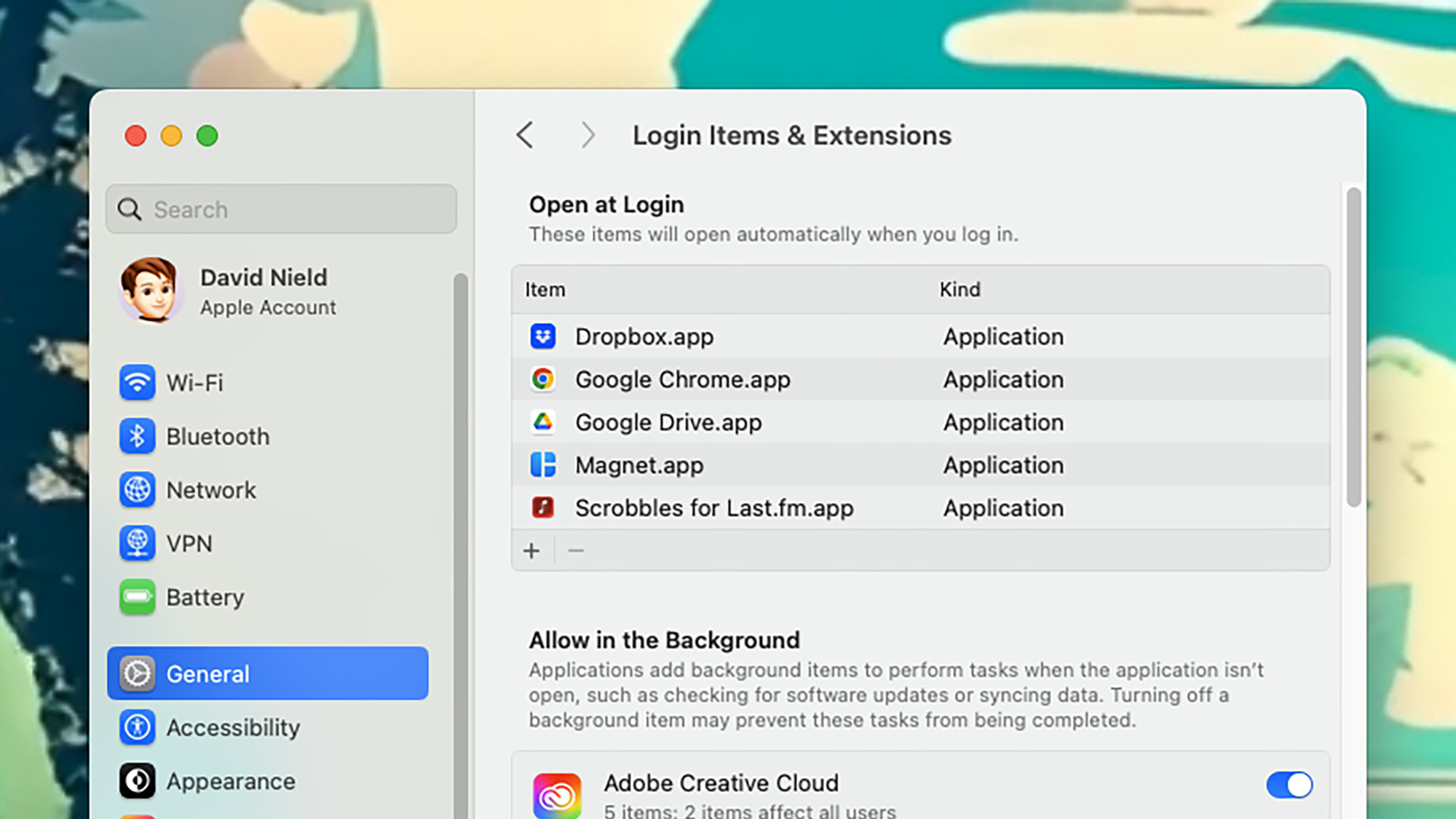Open Accessibility settings in the sidebar

(x=232, y=728)
